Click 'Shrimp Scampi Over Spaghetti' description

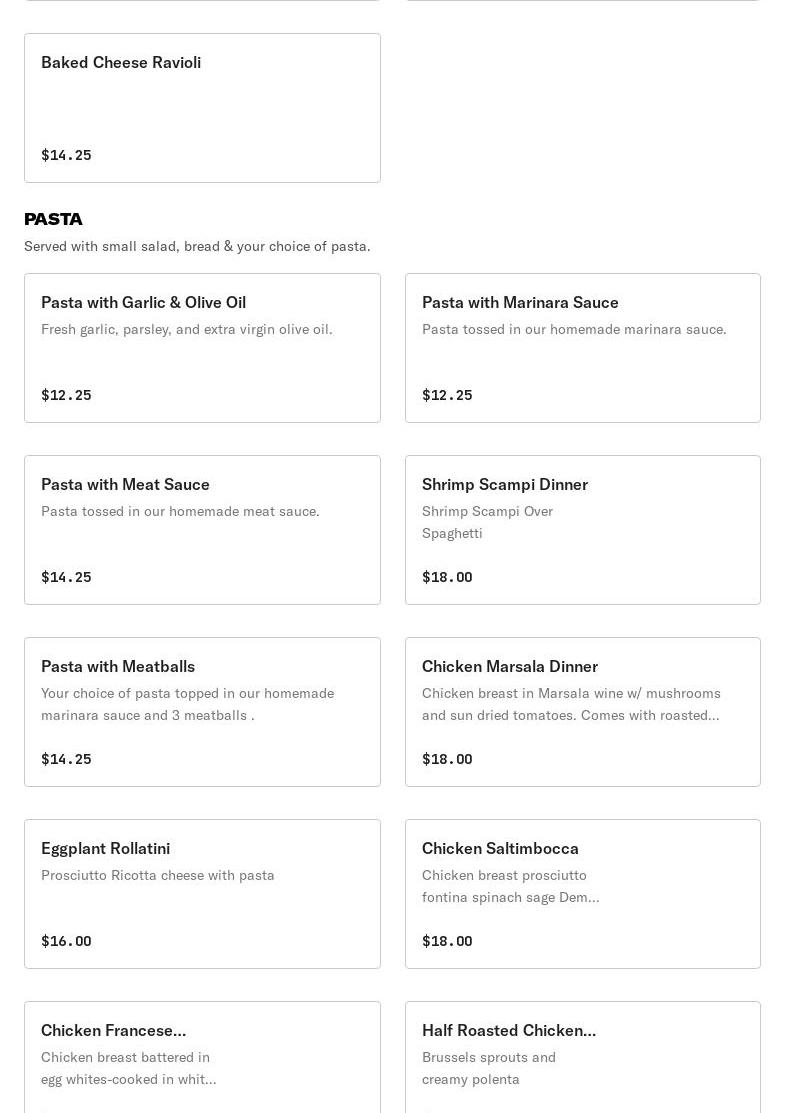(487, 522)
